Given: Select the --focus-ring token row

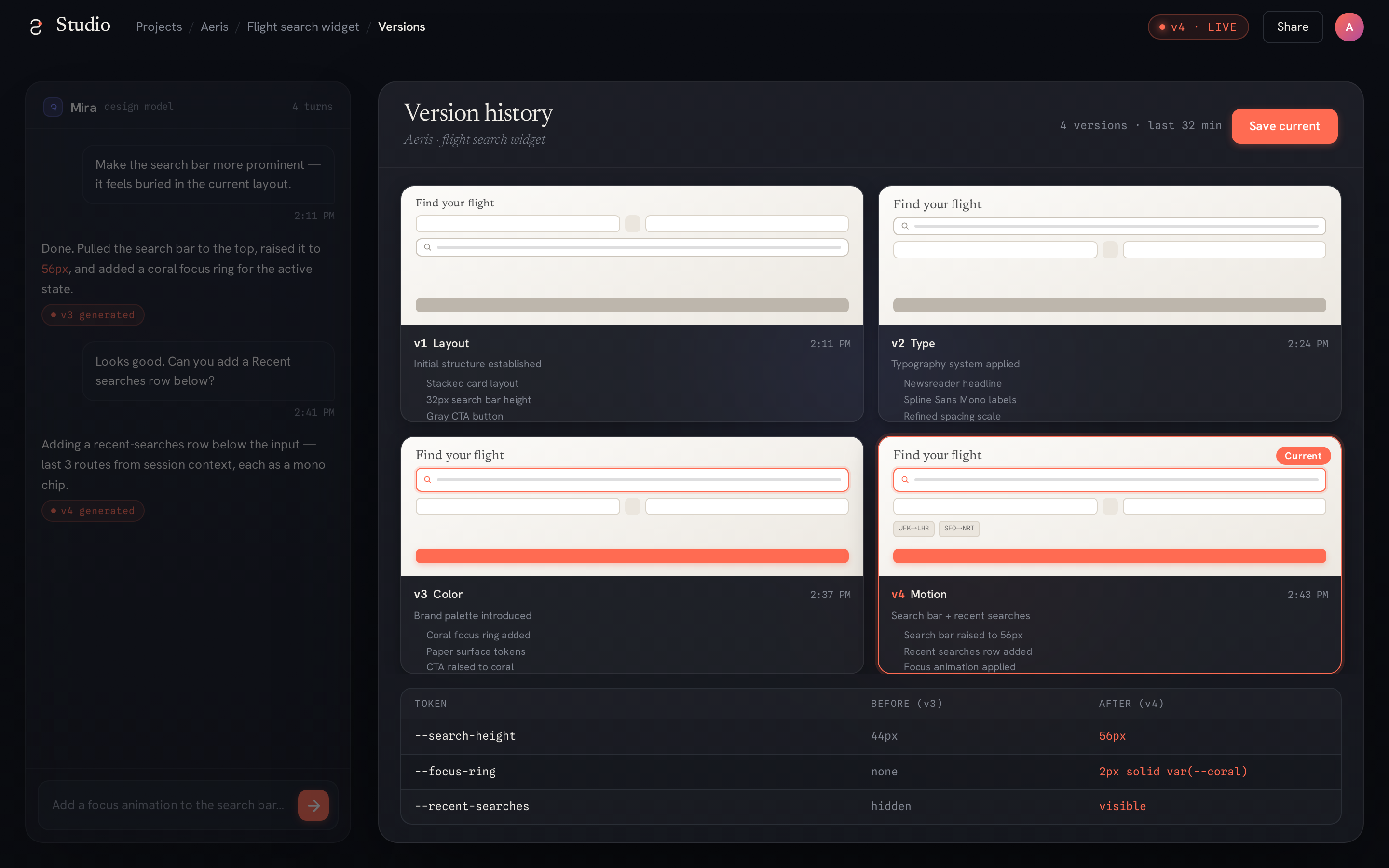Looking at the screenshot, I should click(x=871, y=772).
